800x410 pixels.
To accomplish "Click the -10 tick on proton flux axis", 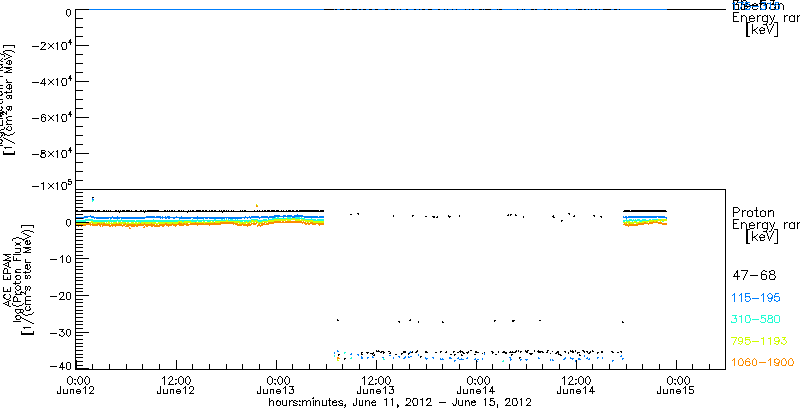I will tap(60, 259).
